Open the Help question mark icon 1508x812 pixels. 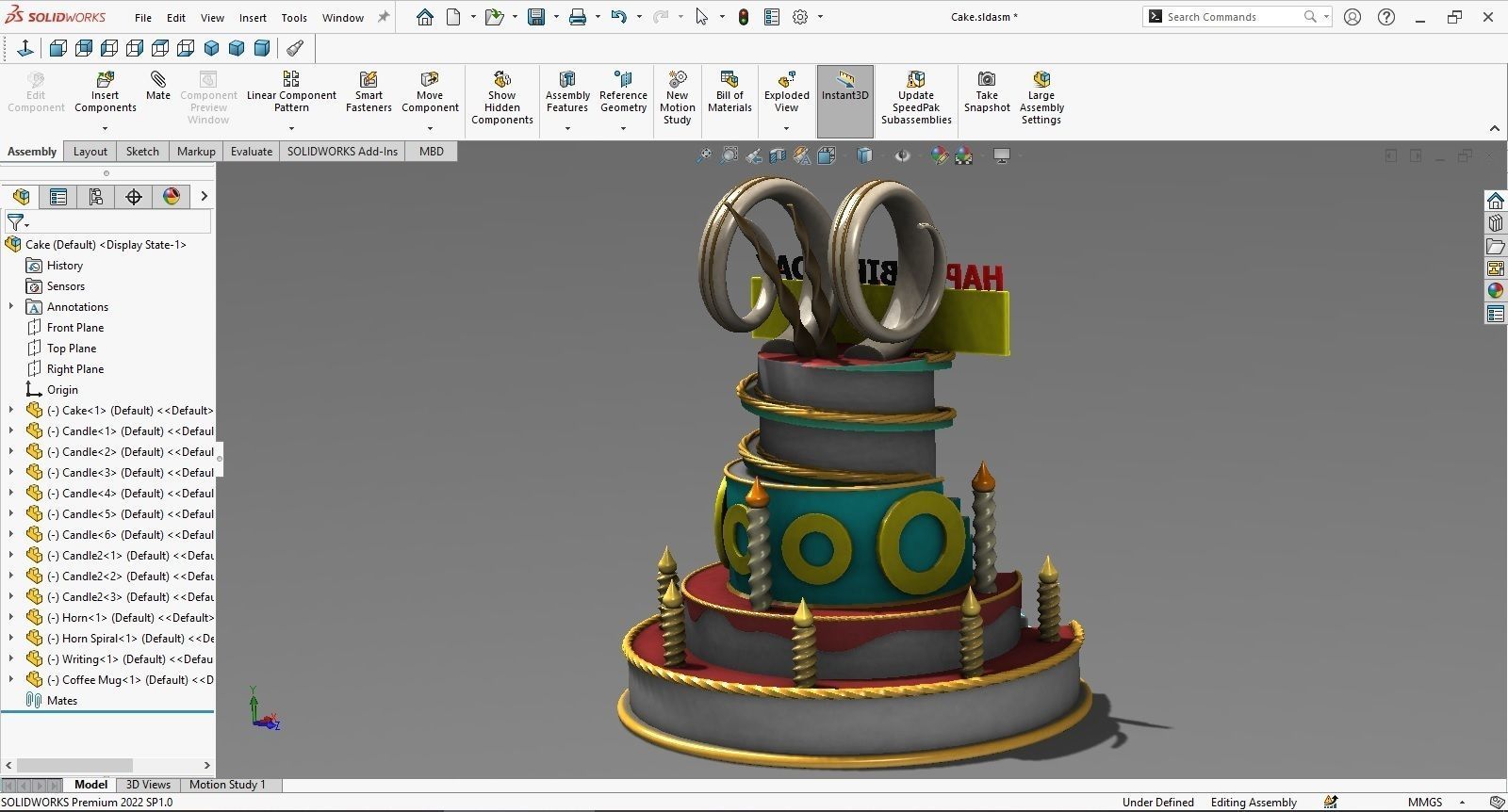(x=1386, y=17)
